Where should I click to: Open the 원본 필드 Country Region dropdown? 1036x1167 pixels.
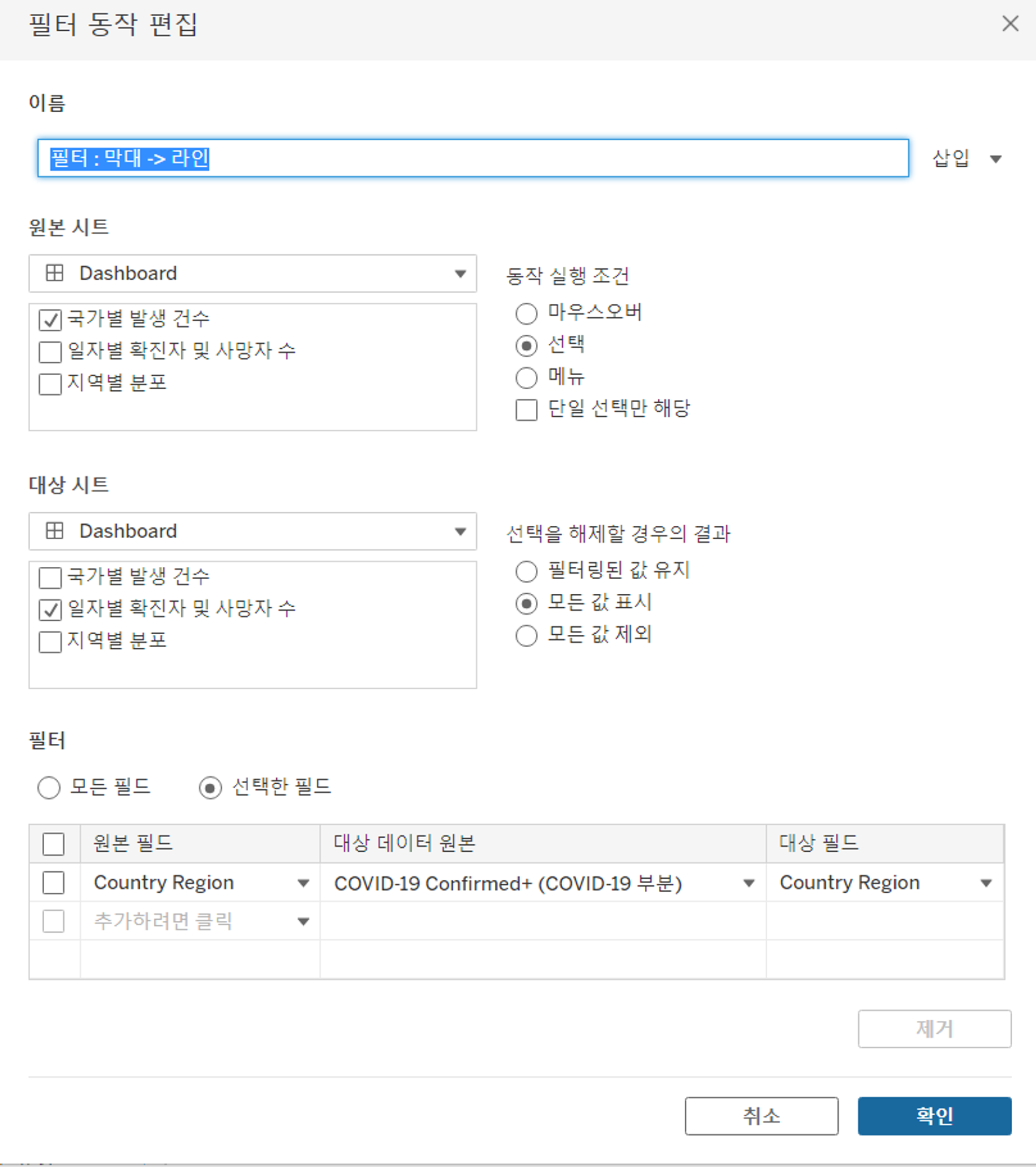coord(200,883)
